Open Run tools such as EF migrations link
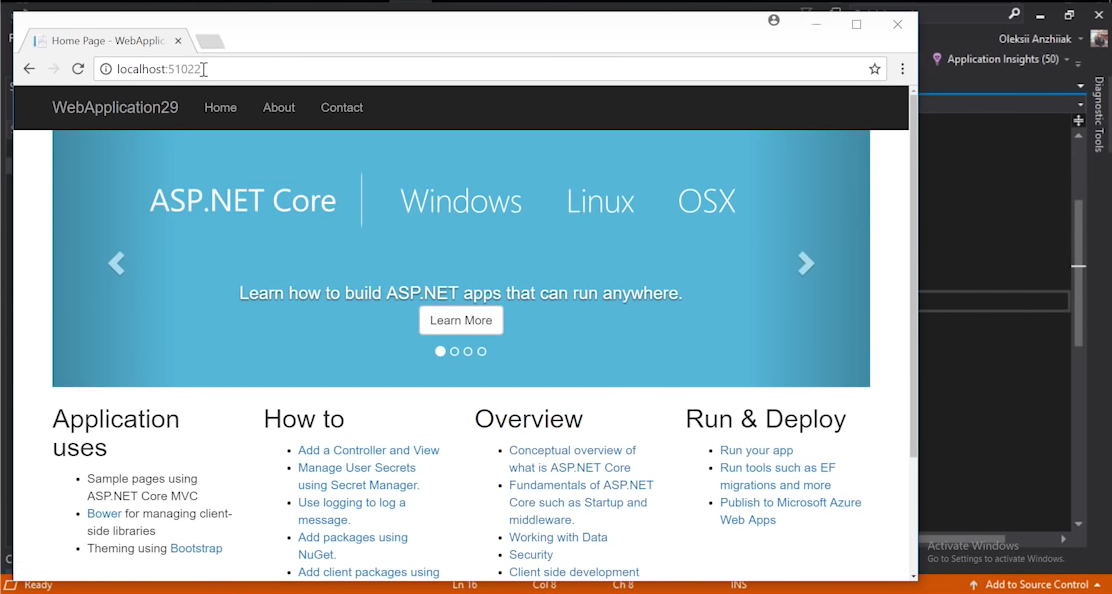This screenshot has height=594, width=1112. click(x=777, y=476)
